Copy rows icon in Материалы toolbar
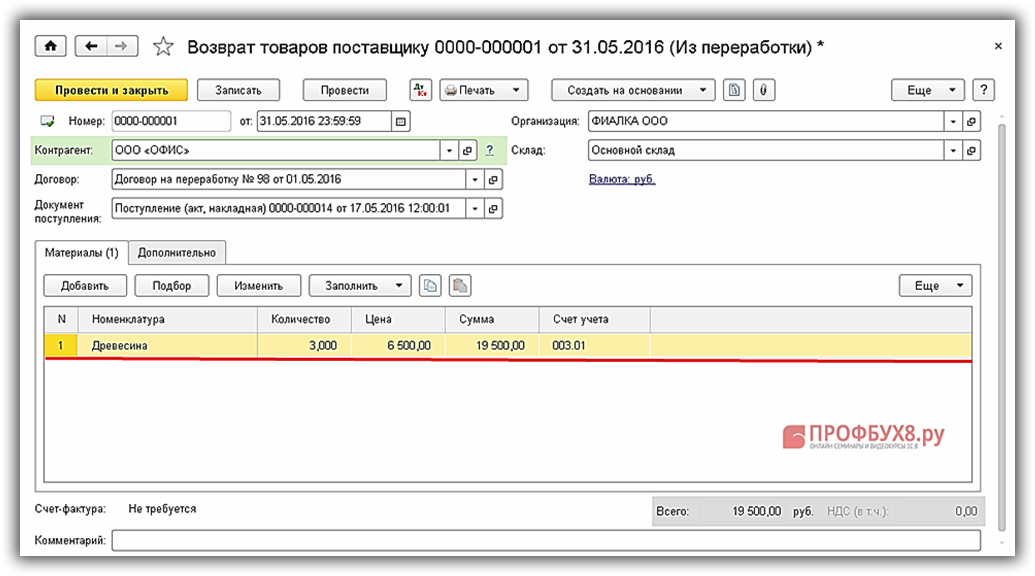The width and height of the screenshot is (1035, 576). click(x=430, y=286)
